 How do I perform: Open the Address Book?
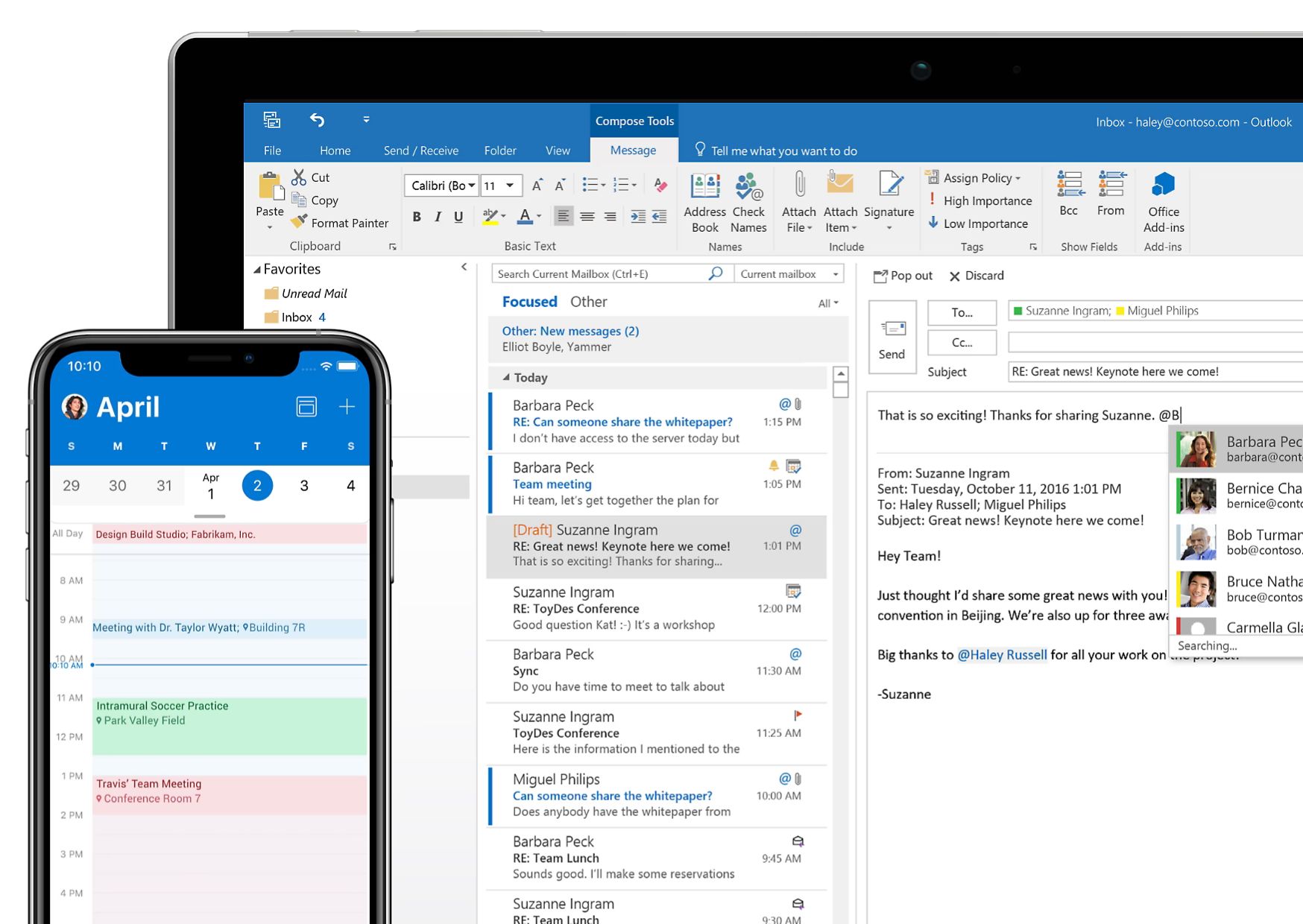[704, 203]
